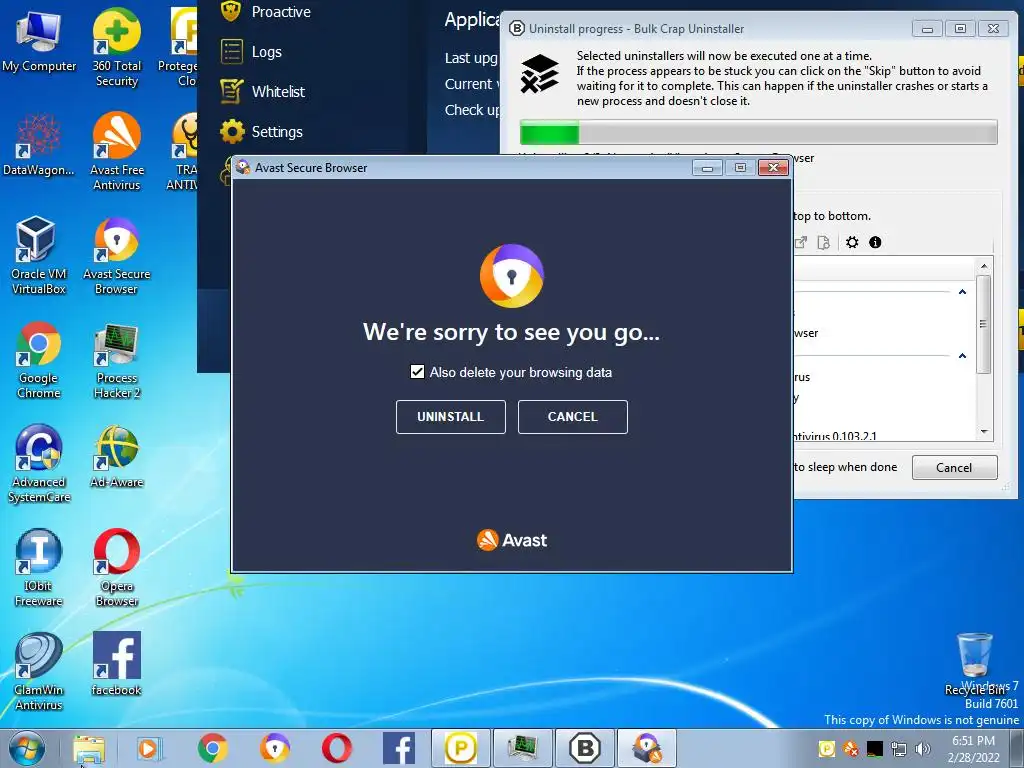Switch to Process Hacker taskbar button

[x=523, y=748]
